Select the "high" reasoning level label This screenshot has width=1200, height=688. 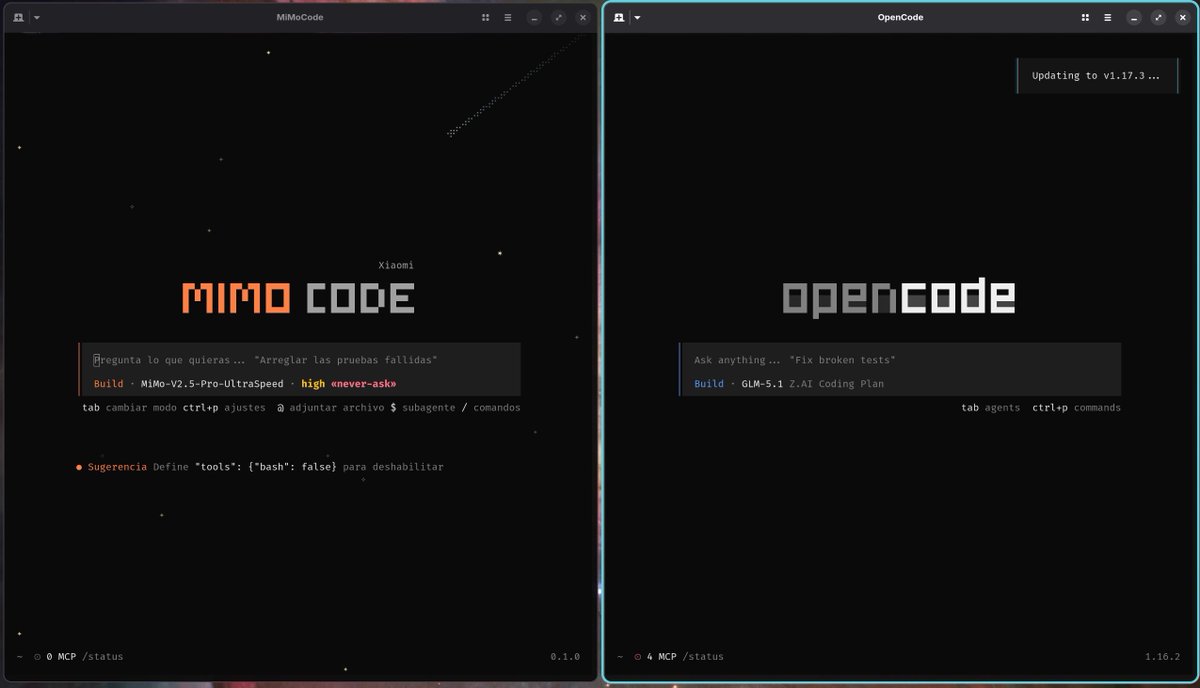(313, 384)
